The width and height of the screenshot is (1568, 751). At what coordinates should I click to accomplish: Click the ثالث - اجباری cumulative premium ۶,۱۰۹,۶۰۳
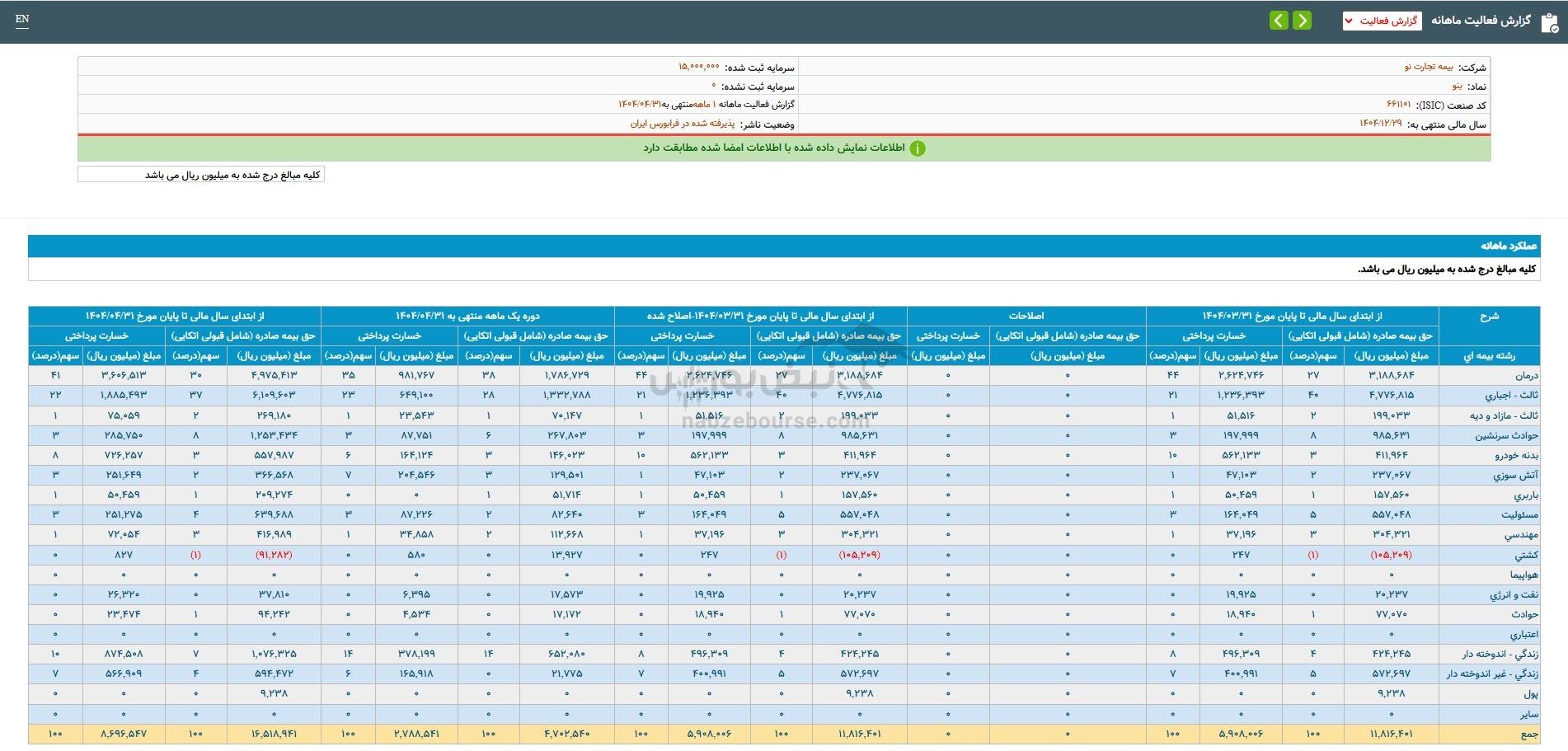pyautogui.click(x=274, y=396)
